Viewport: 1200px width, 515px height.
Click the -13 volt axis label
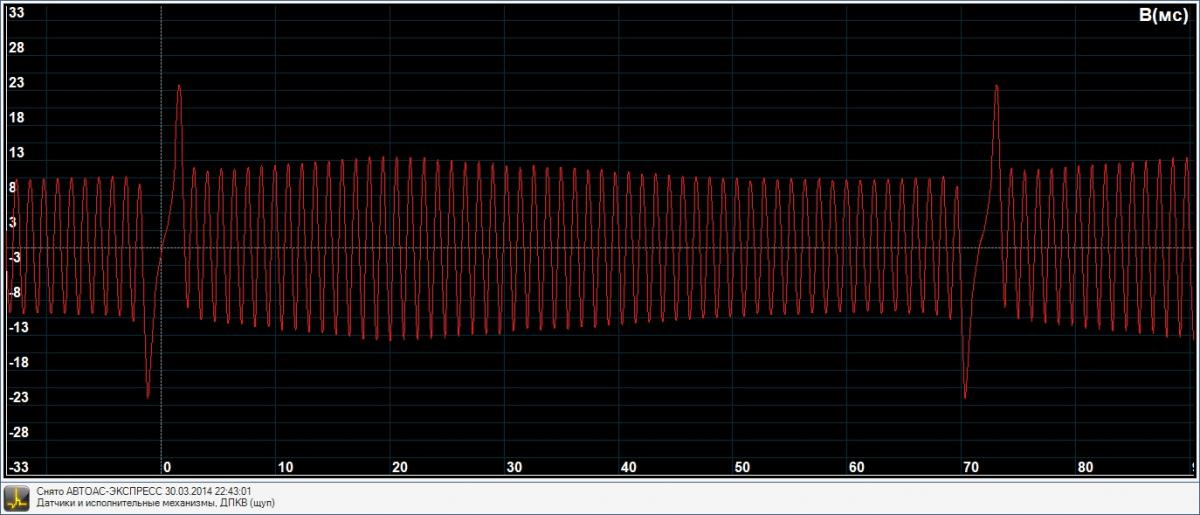pos(18,327)
